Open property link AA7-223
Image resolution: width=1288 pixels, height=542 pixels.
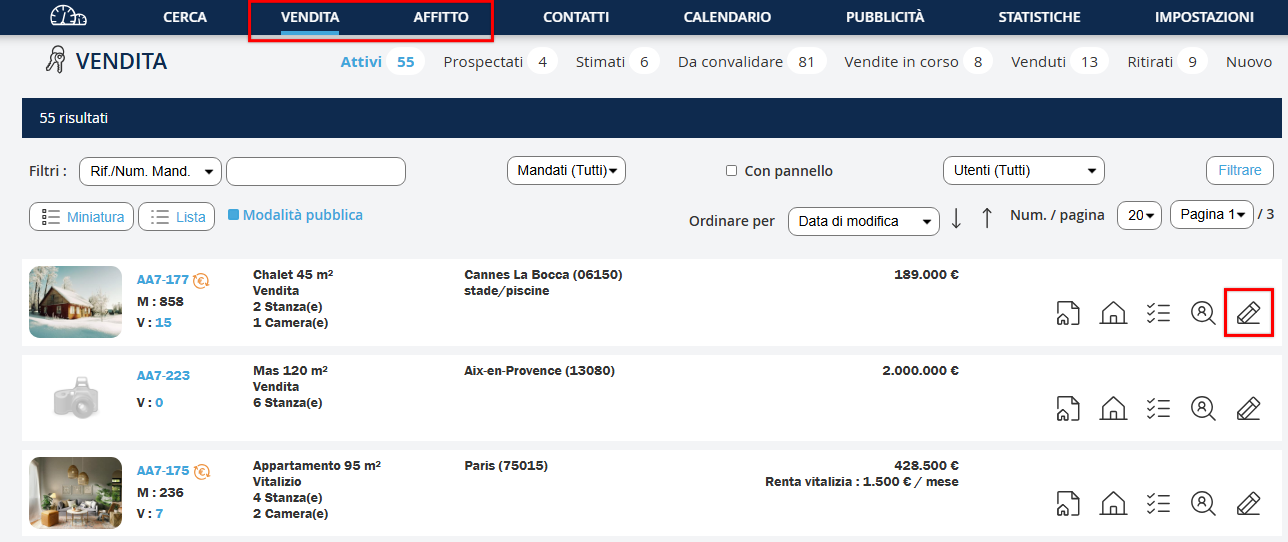pos(163,376)
